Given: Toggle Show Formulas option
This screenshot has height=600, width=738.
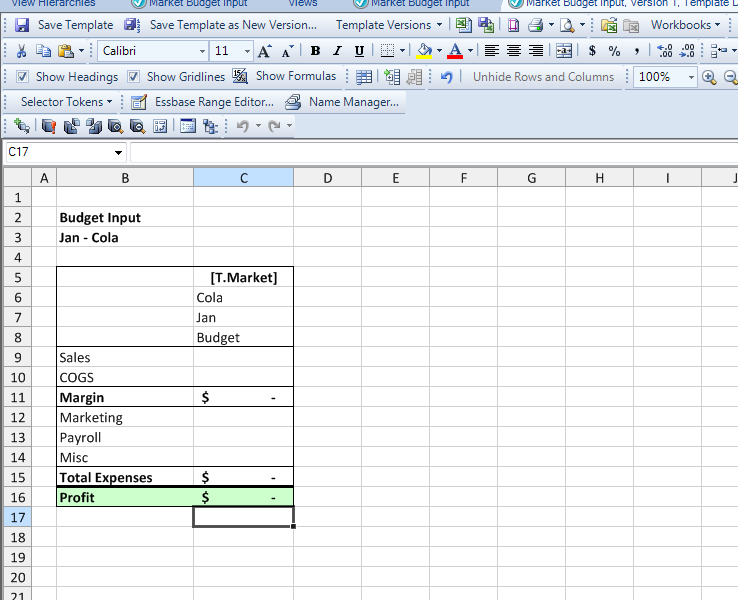Looking at the screenshot, I should click(x=285, y=76).
